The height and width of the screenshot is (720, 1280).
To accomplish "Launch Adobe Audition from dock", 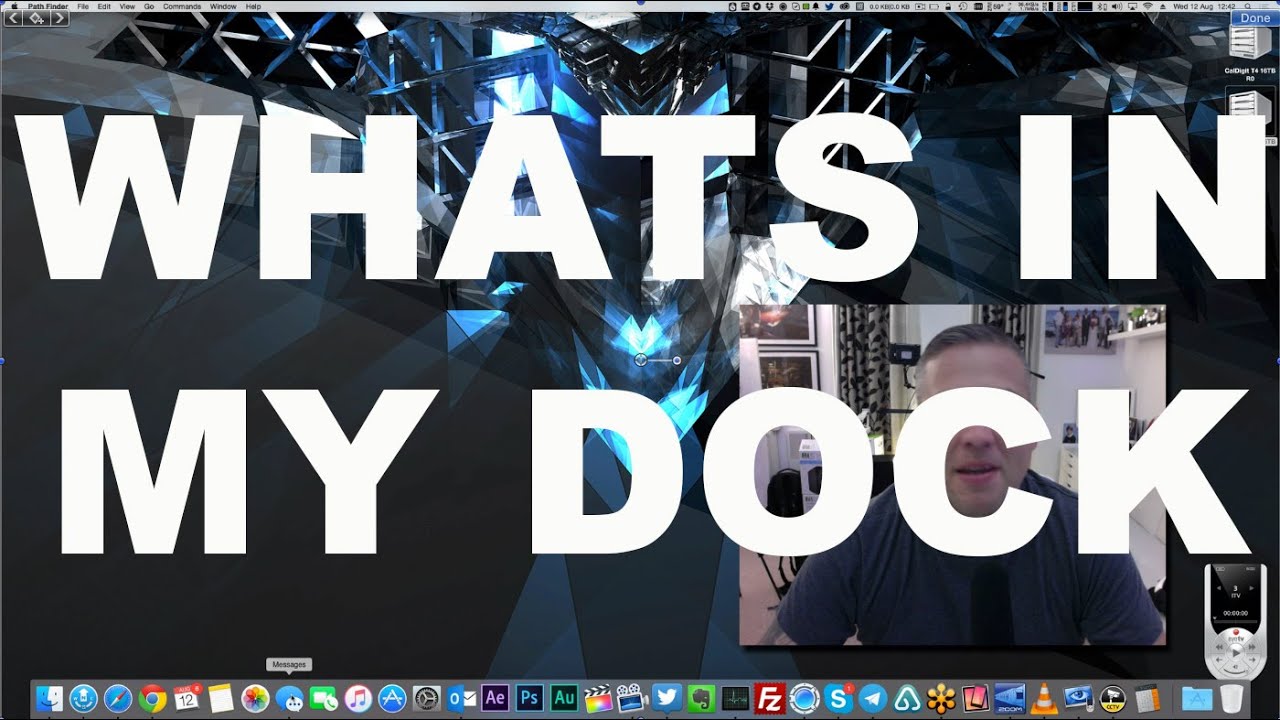I will pos(564,698).
